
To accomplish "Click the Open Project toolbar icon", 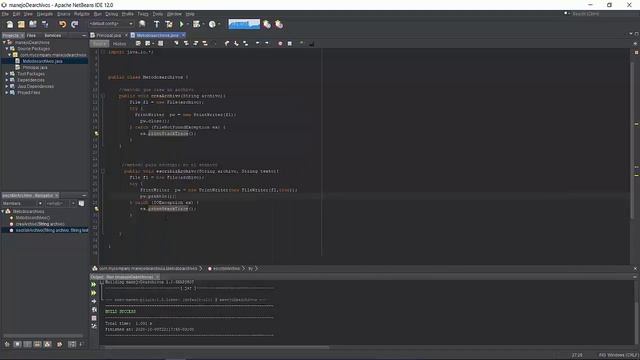I will [x=33, y=24].
